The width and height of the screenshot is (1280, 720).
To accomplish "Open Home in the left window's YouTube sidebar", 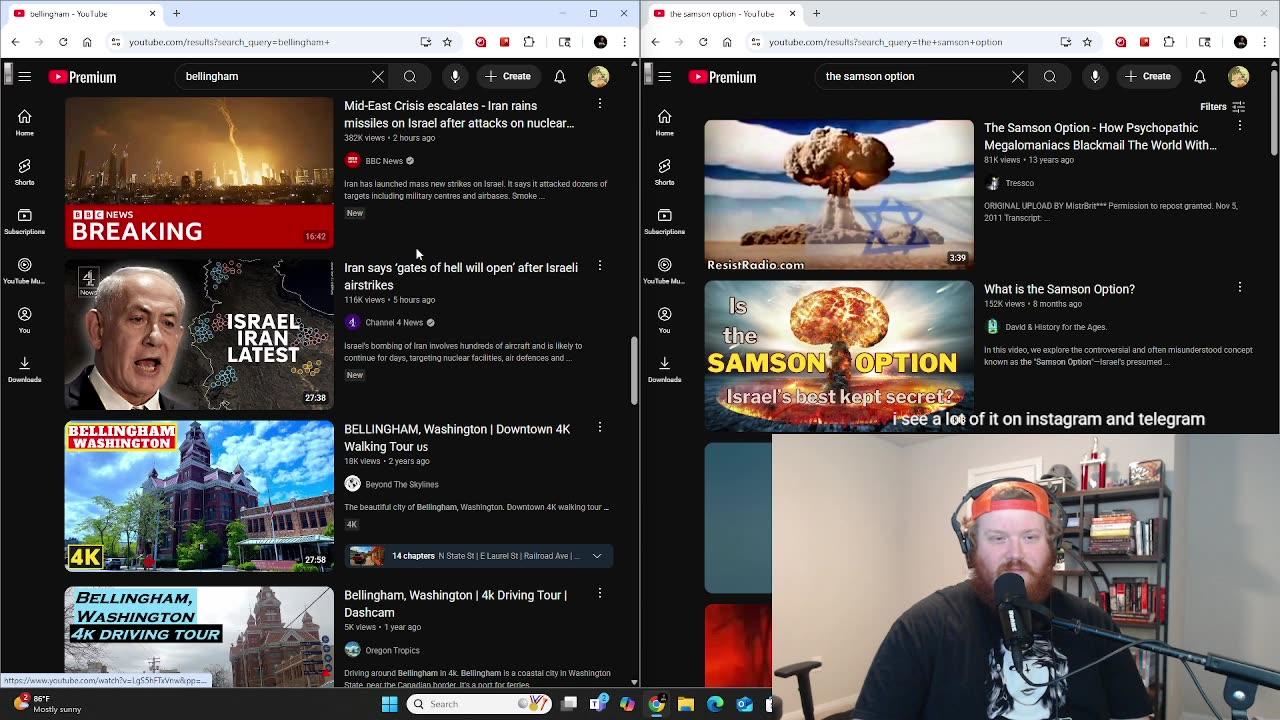I will (24, 122).
